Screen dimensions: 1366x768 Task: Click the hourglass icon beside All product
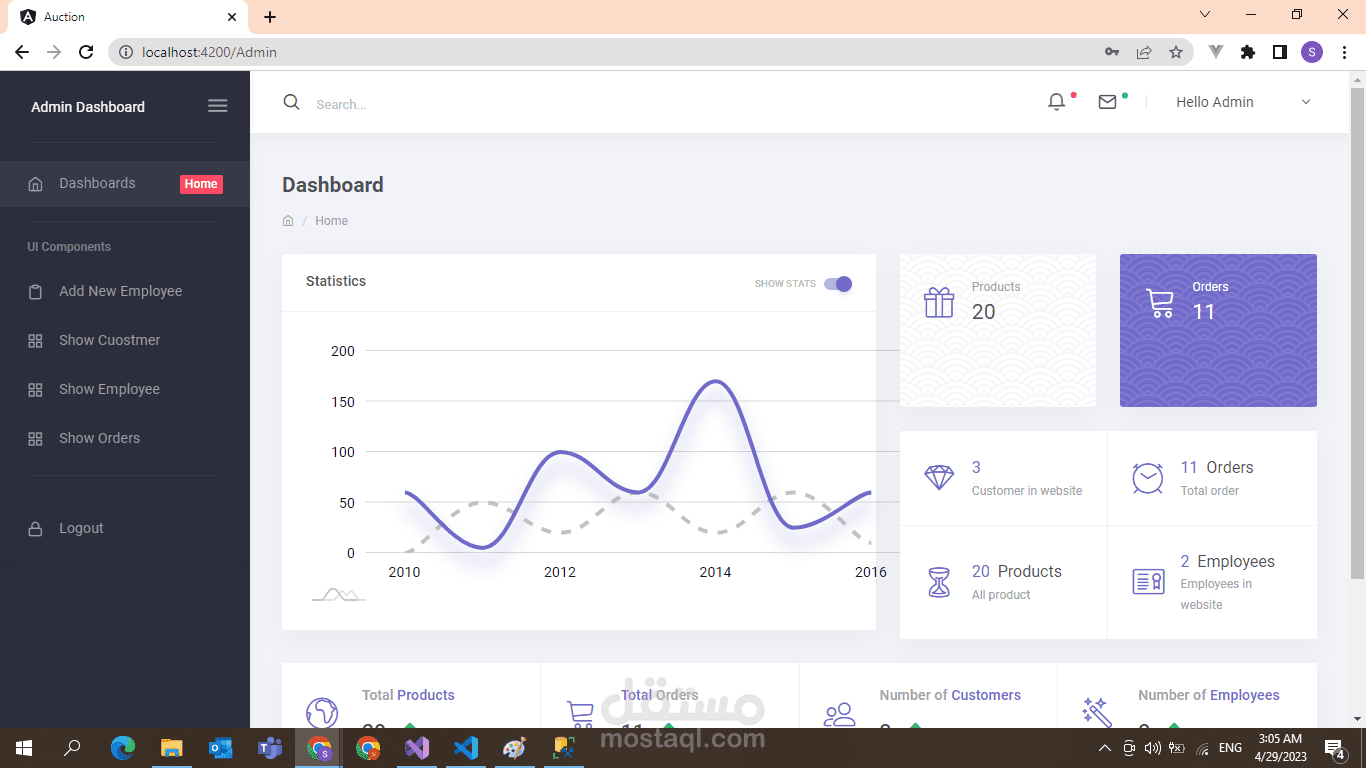coord(939,582)
